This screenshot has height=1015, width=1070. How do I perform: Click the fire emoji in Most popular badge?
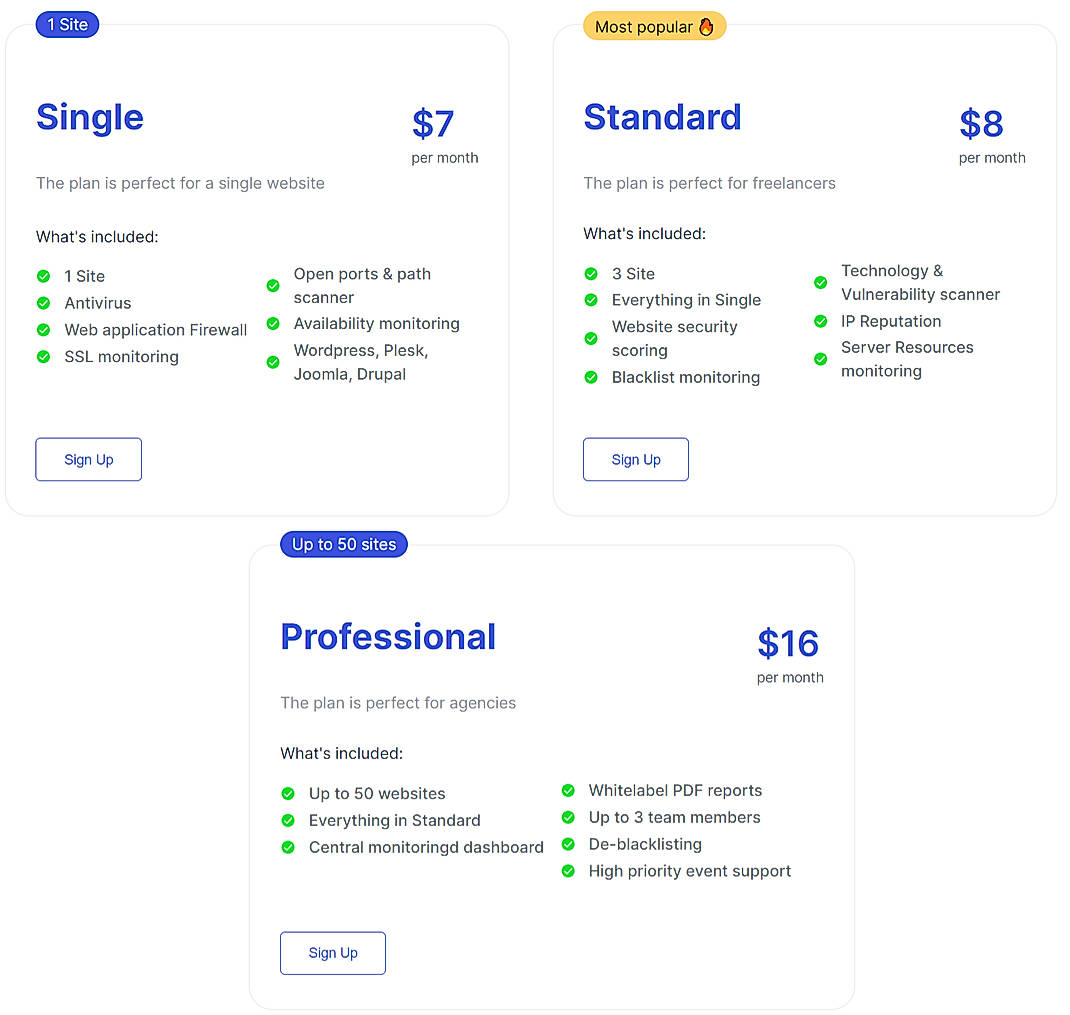coord(706,27)
